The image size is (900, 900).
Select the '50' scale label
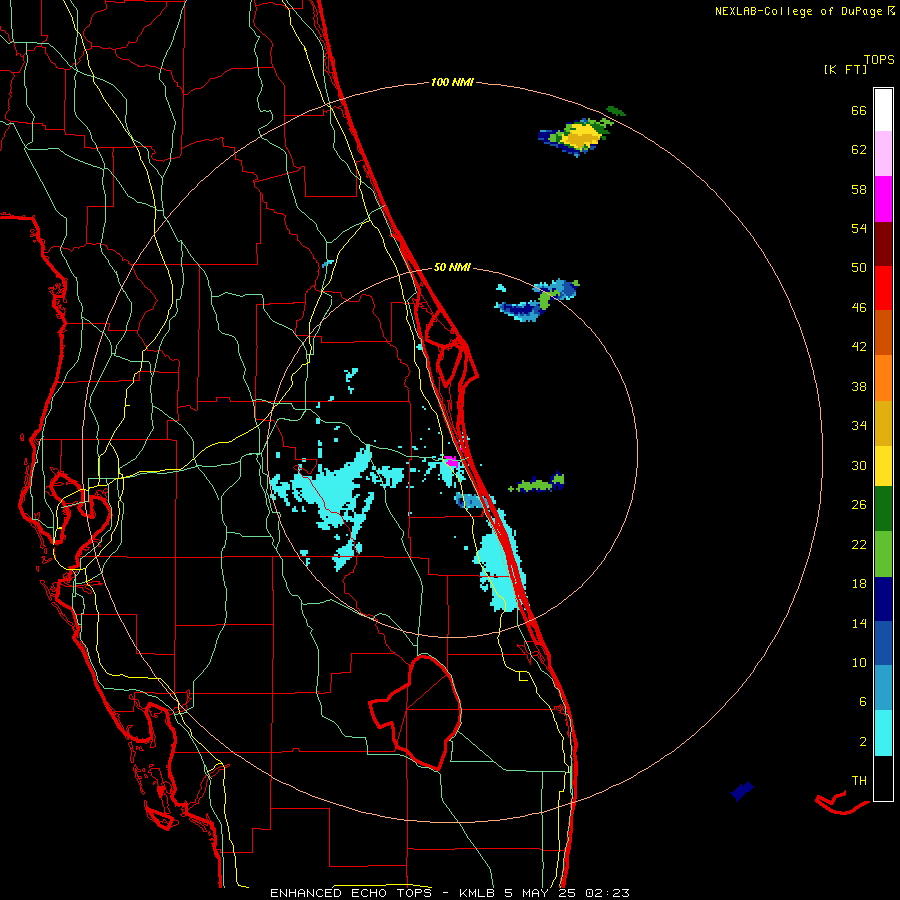tap(859, 268)
